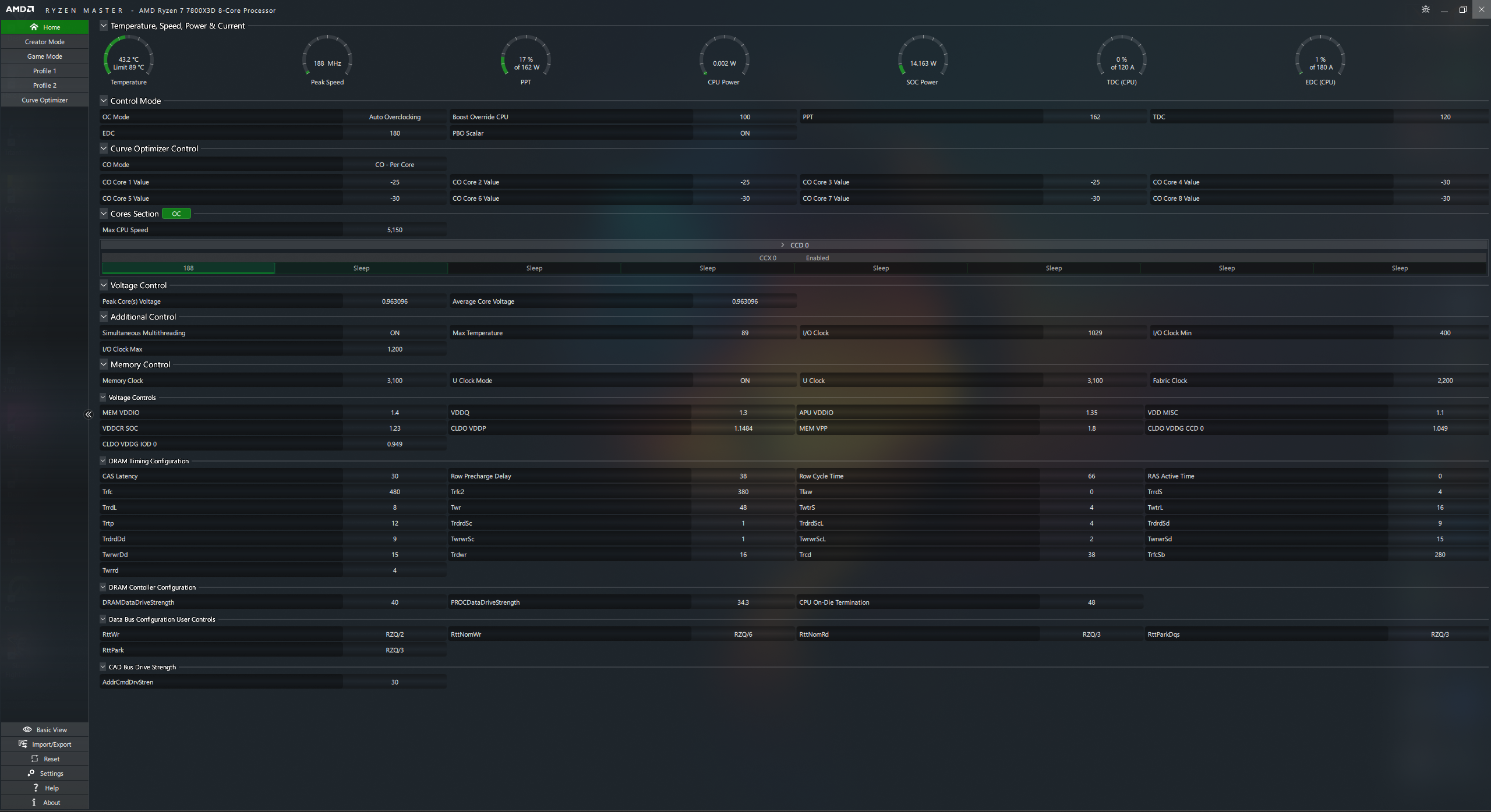1491x812 pixels.
Task: Collapse the Cores Section chevron
Action: point(104,214)
